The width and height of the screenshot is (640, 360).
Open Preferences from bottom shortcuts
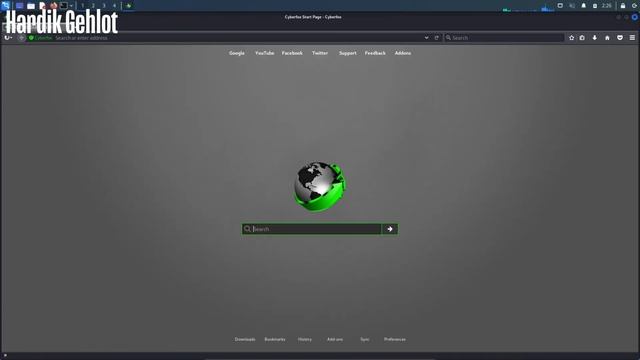(395, 339)
